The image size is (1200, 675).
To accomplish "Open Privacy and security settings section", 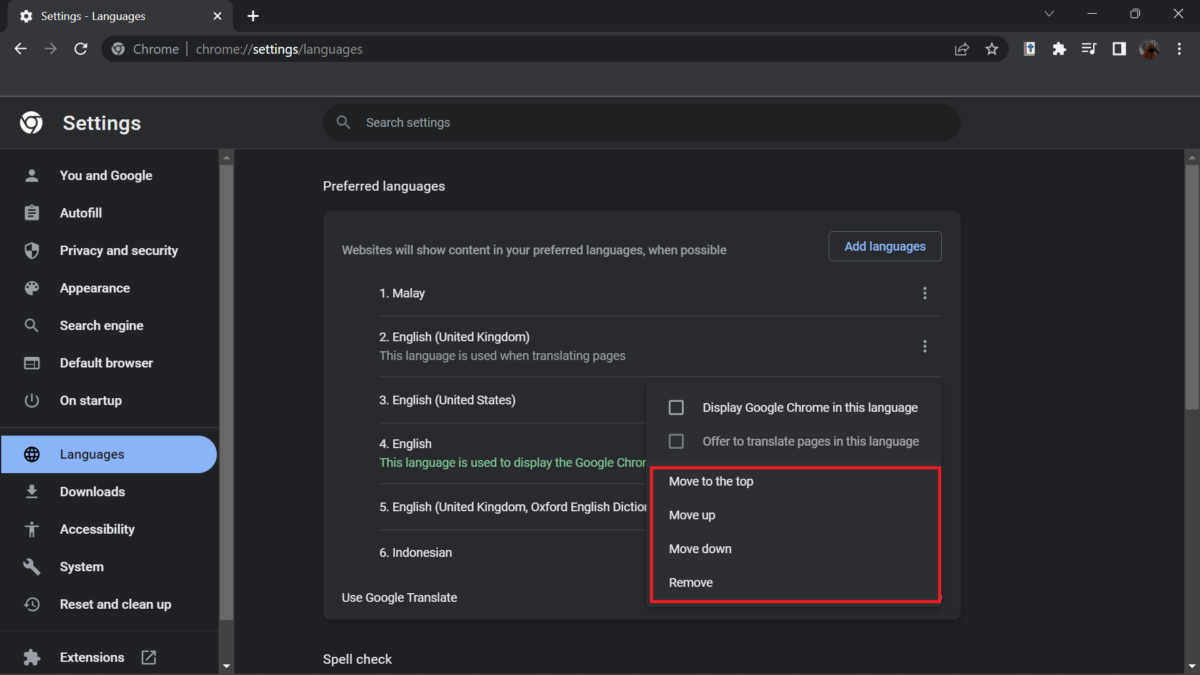I will click(x=118, y=251).
